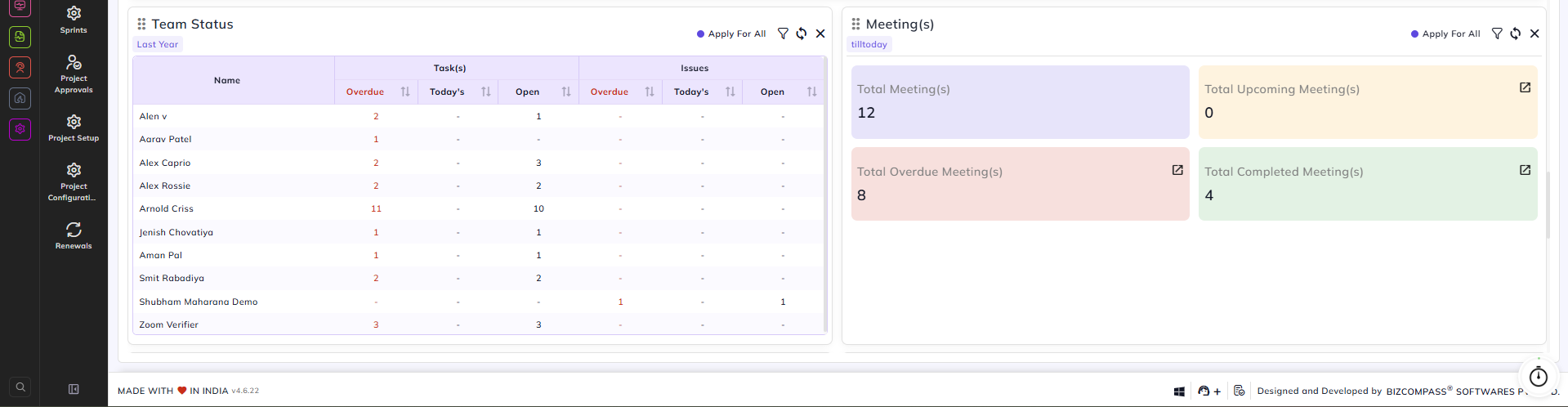
Task: Open the floating stopwatch timer button
Action: (1539, 377)
